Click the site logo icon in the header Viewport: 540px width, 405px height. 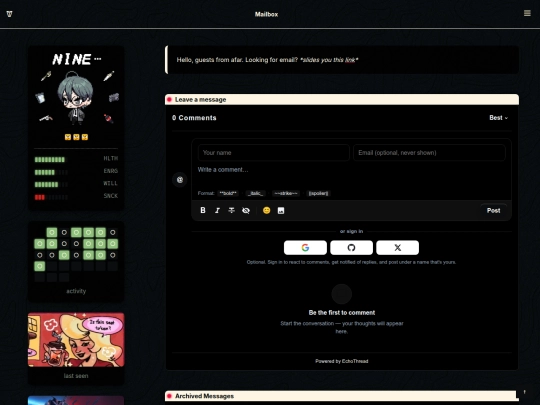9,14
